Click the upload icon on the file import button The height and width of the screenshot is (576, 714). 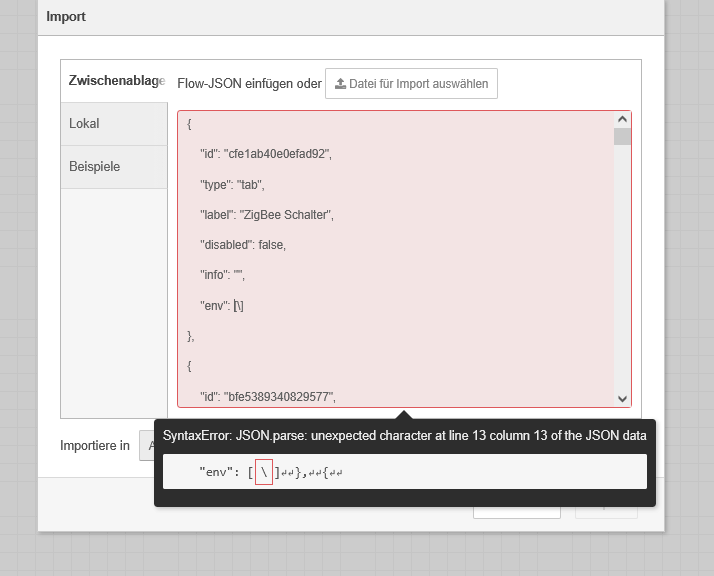click(340, 84)
